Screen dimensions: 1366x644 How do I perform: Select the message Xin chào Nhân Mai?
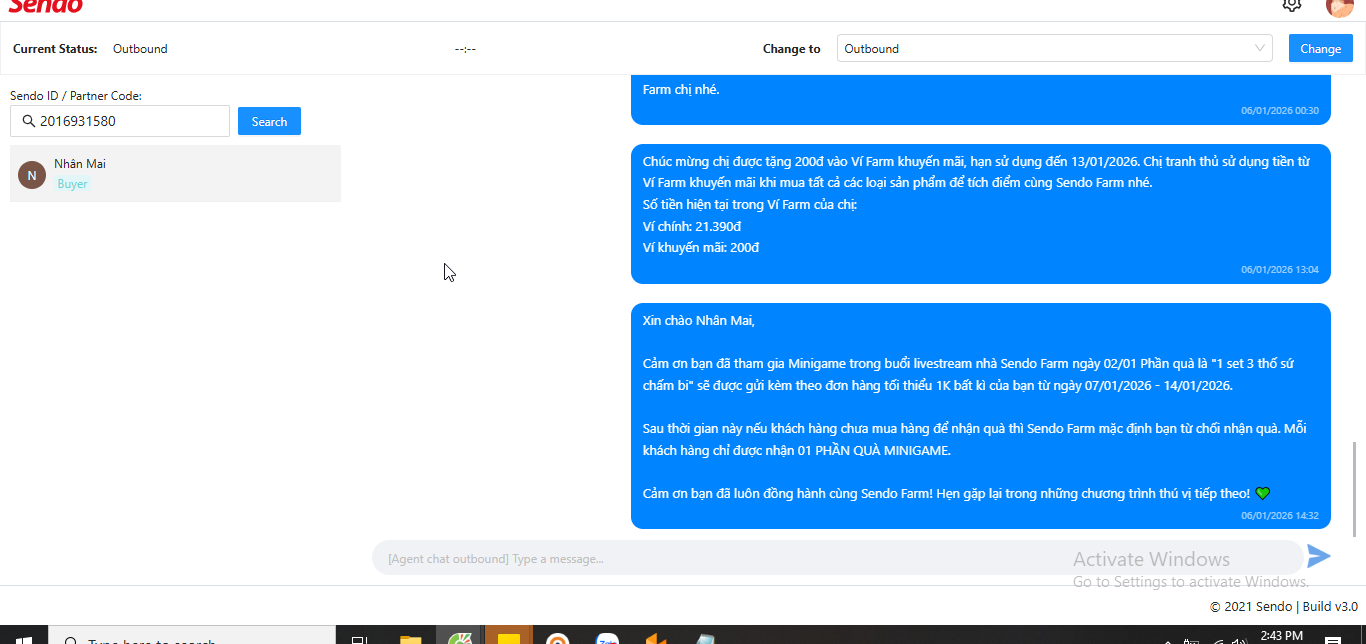coord(980,416)
